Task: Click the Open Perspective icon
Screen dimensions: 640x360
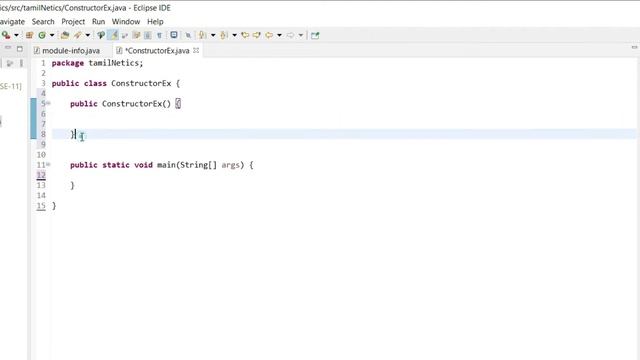Action: 315,36
